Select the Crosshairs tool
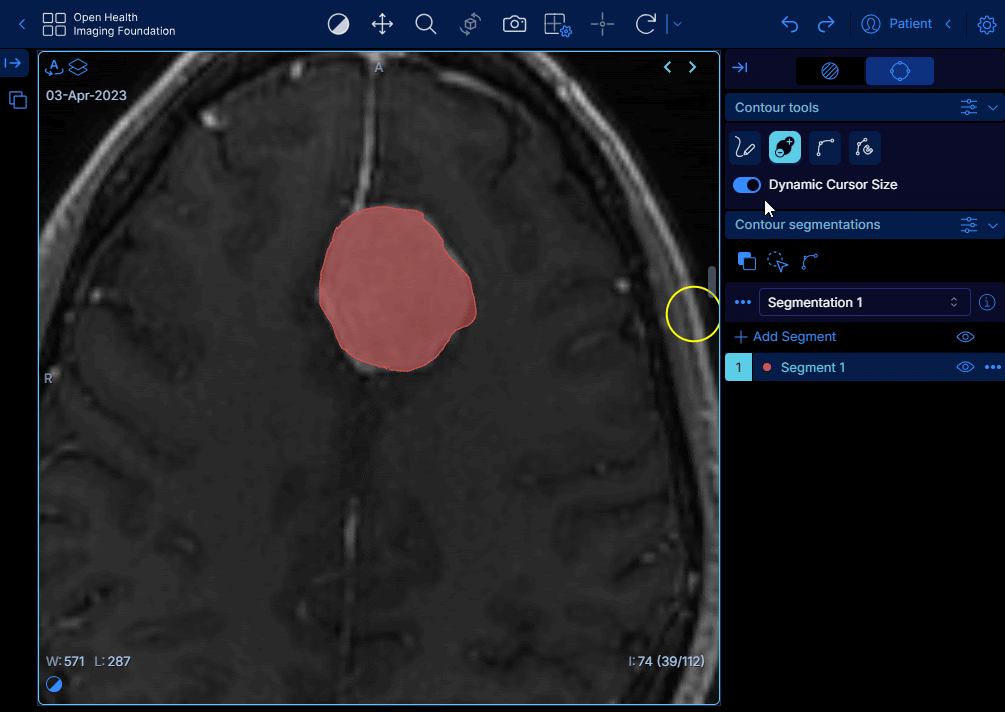Viewport: 1005px width, 712px height. point(602,24)
